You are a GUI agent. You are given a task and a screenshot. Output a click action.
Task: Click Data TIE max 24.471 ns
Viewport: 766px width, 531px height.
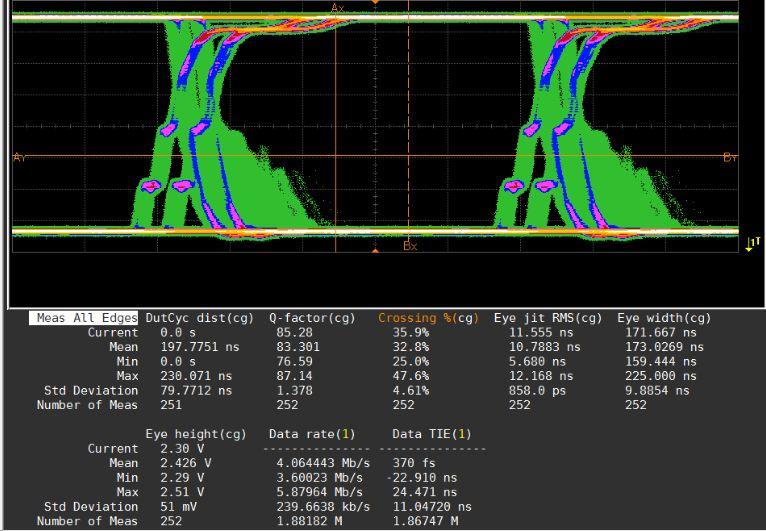pyautogui.click(x=425, y=492)
